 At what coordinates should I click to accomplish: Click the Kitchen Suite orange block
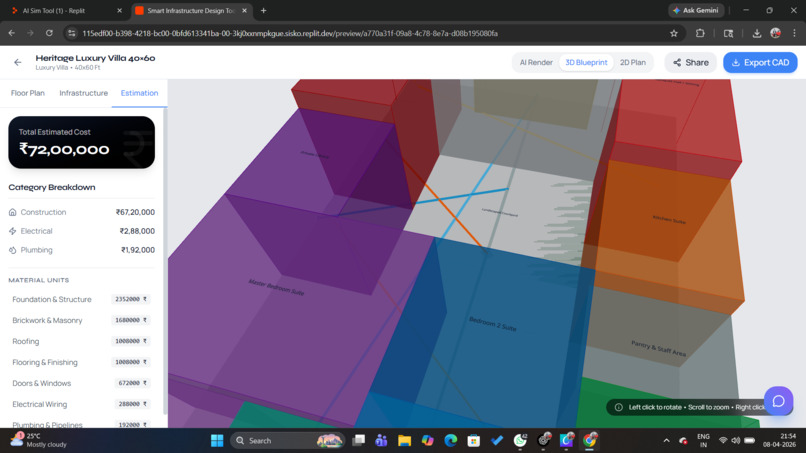click(669, 220)
